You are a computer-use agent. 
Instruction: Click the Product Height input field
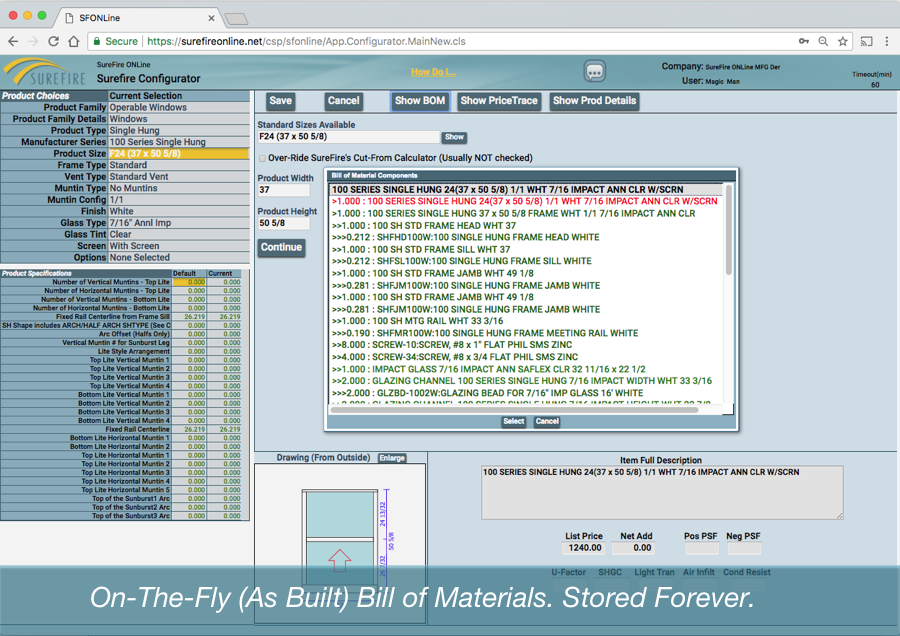tap(284, 223)
